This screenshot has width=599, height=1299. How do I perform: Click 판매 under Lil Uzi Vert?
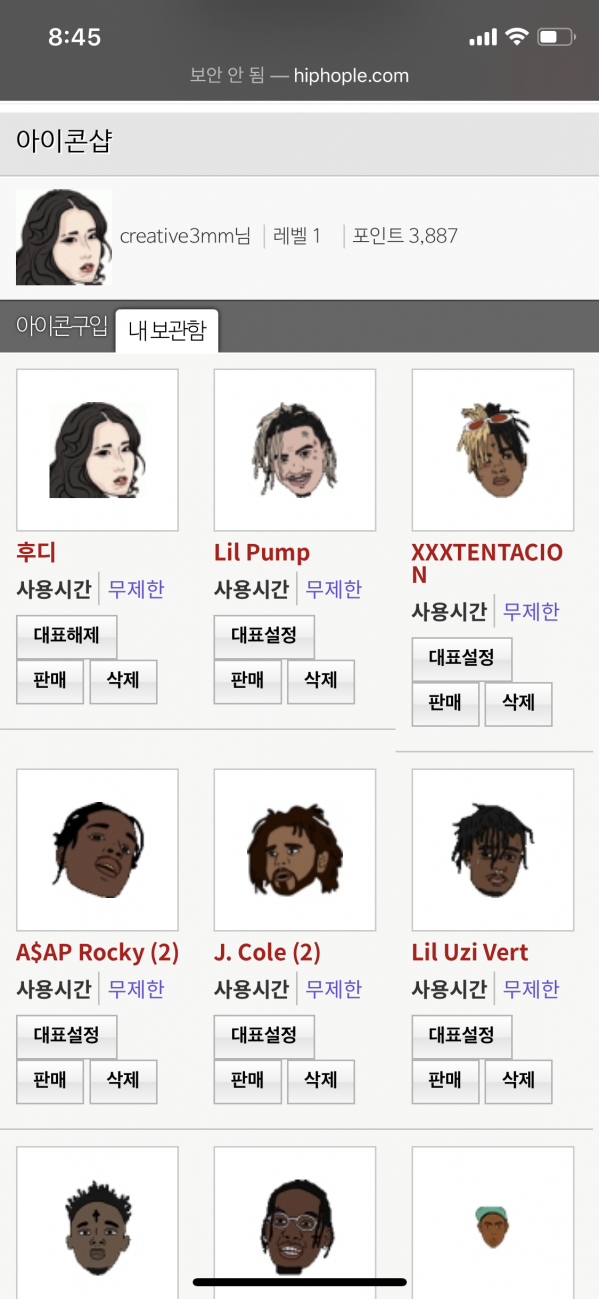click(446, 1082)
